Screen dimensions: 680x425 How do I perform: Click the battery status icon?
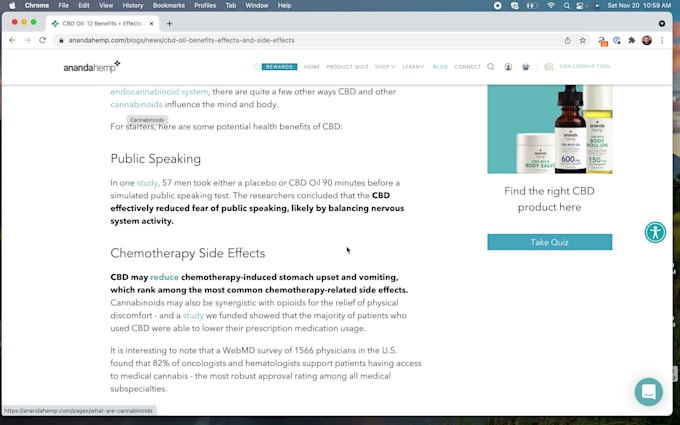click(532, 6)
